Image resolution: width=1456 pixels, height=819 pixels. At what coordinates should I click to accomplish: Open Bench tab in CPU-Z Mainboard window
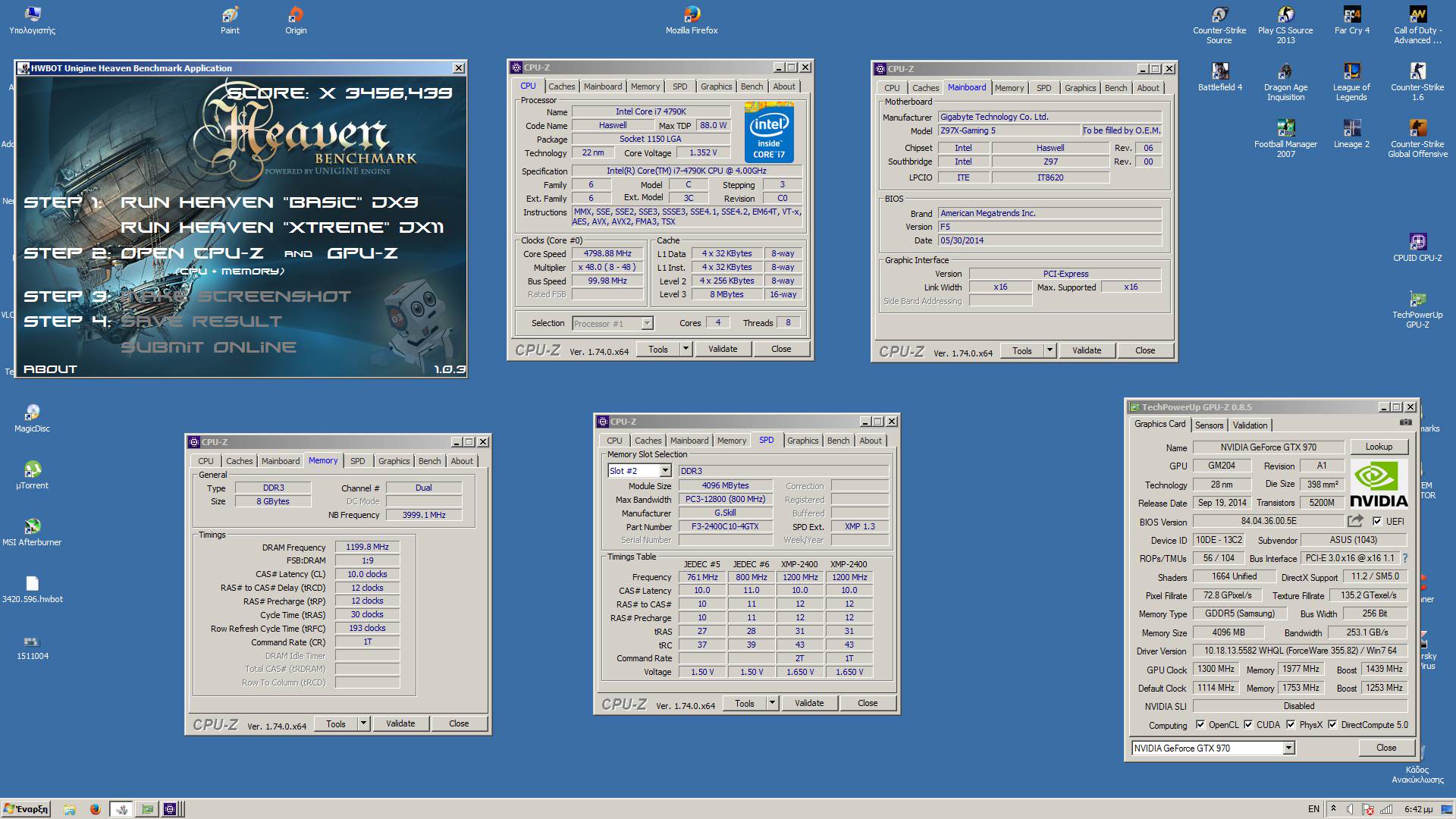point(1116,88)
